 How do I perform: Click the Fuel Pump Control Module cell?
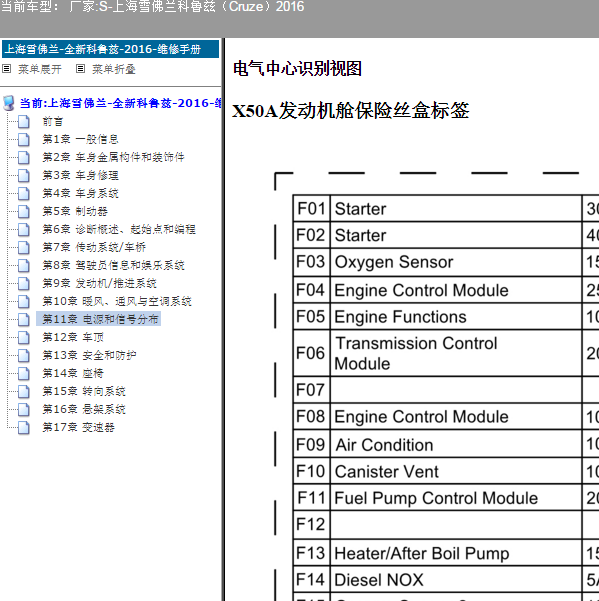point(456,498)
